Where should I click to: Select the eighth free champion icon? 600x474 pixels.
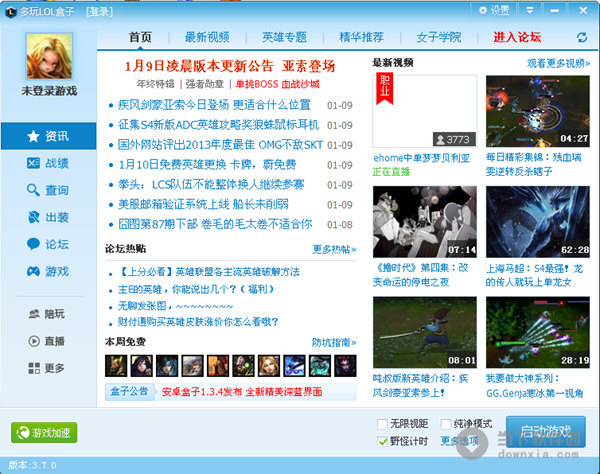coord(295,366)
